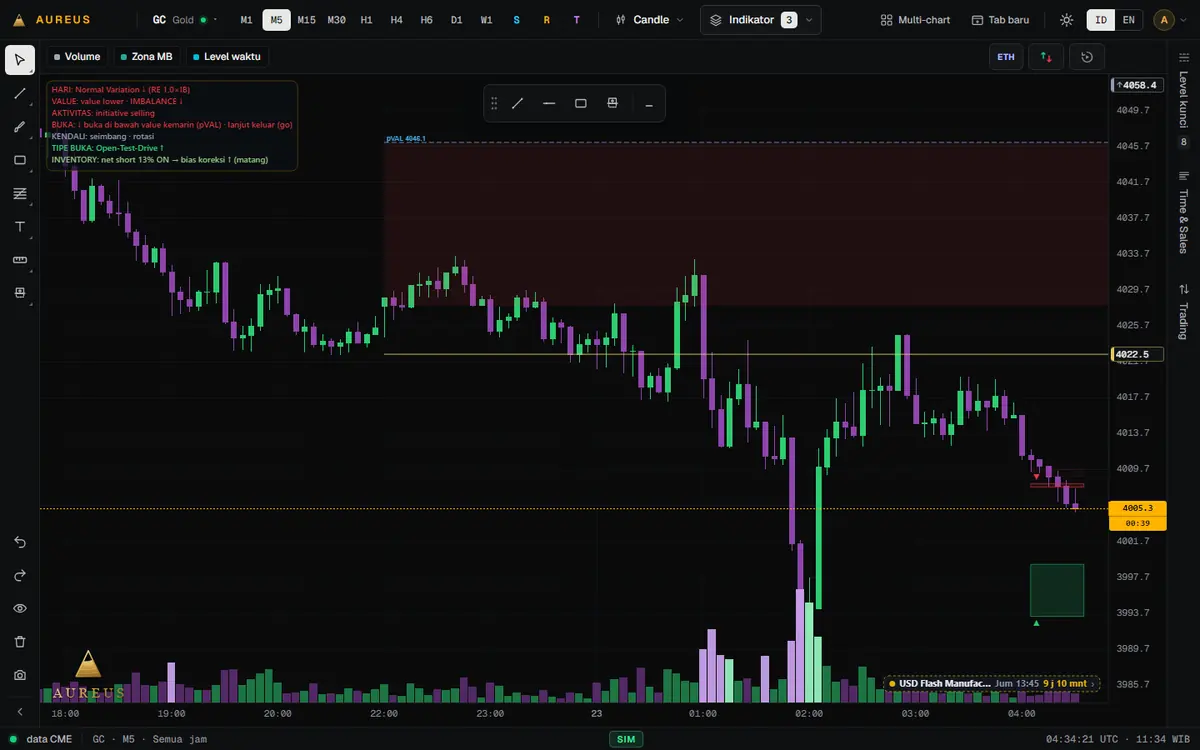This screenshot has width=1200, height=750.
Task: Switch language to EN
Action: click(x=1129, y=20)
